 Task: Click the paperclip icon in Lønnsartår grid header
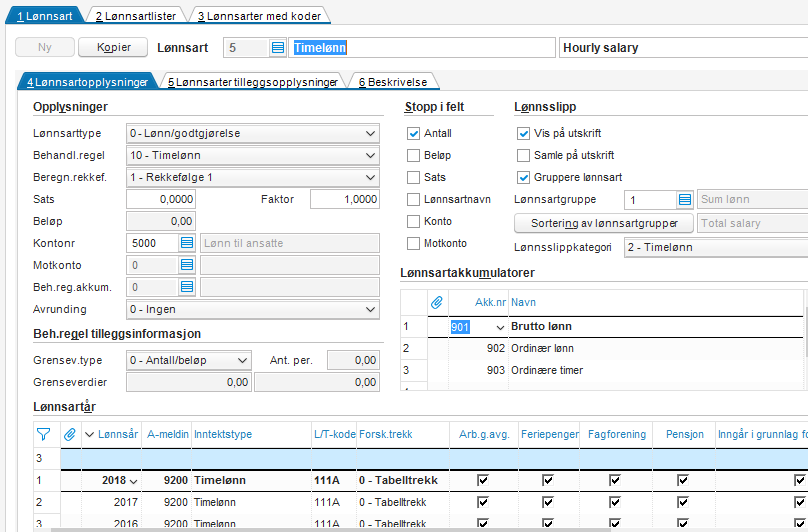[70, 435]
